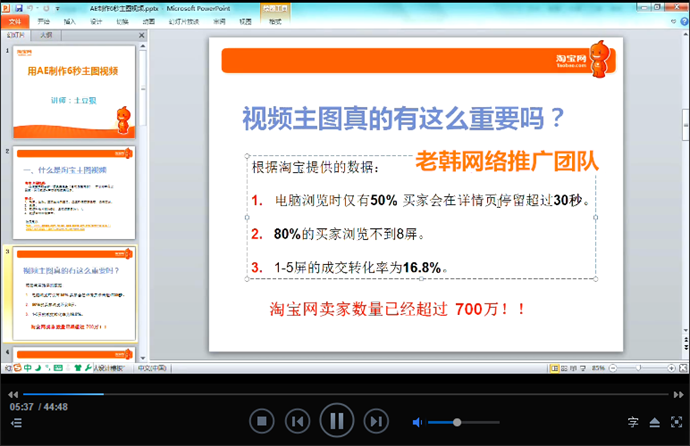Click the 85% zoom level in status bar
Viewport: 690px width, 446px height.
pyautogui.click(x=598, y=368)
